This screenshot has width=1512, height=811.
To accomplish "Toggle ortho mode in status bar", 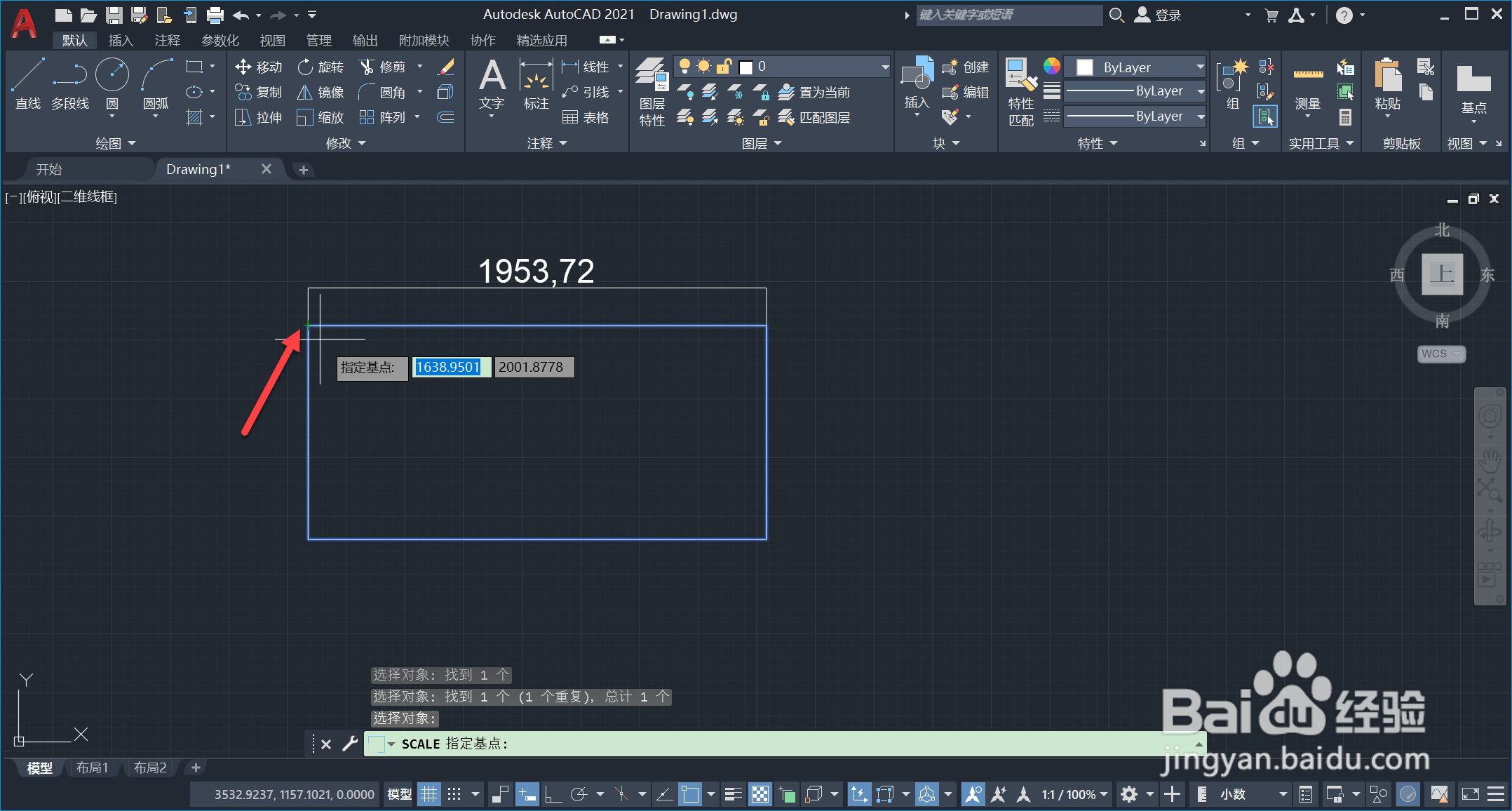I will click(x=553, y=794).
